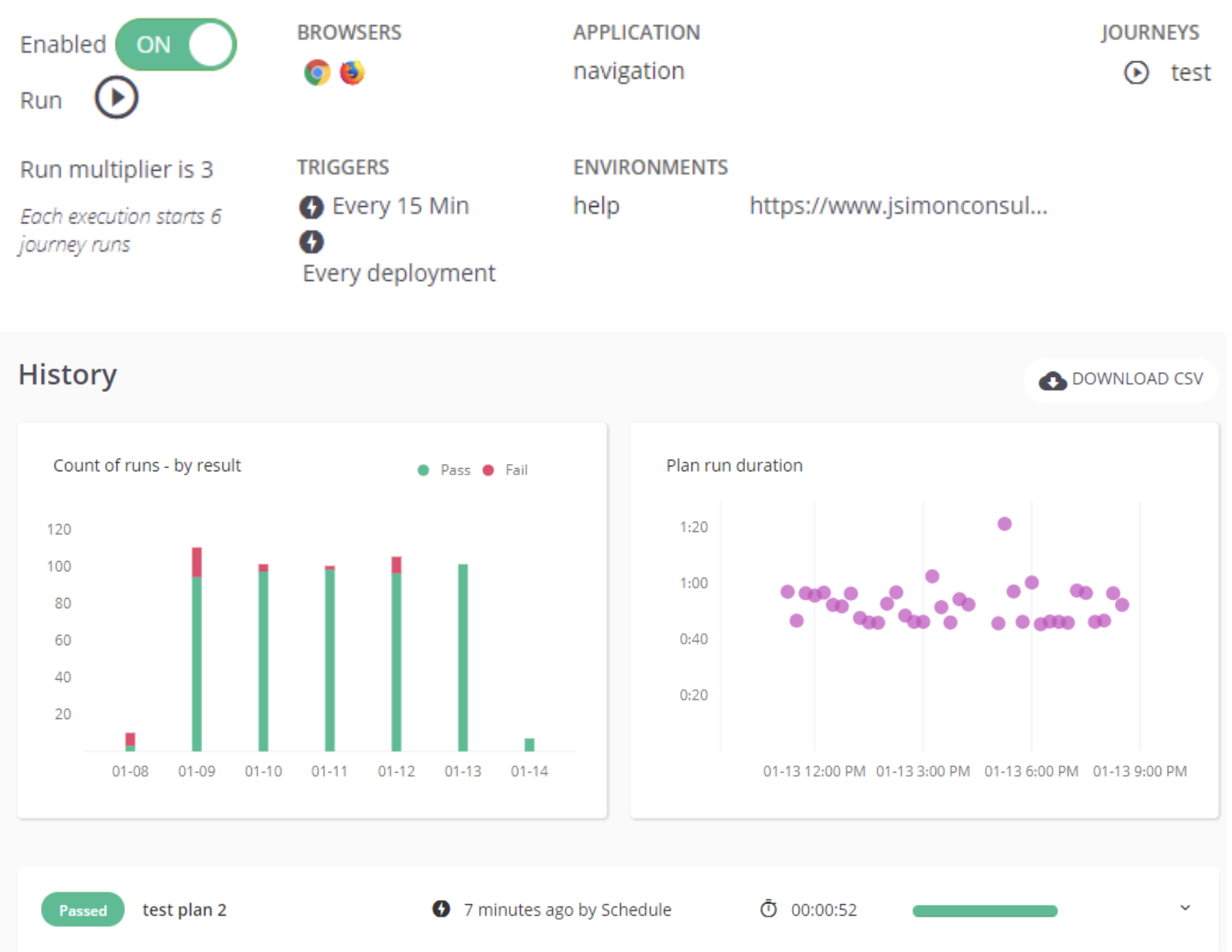Click the Every deployment trigger lightning icon
The width and height of the screenshot is (1232, 952).
tap(312, 242)
